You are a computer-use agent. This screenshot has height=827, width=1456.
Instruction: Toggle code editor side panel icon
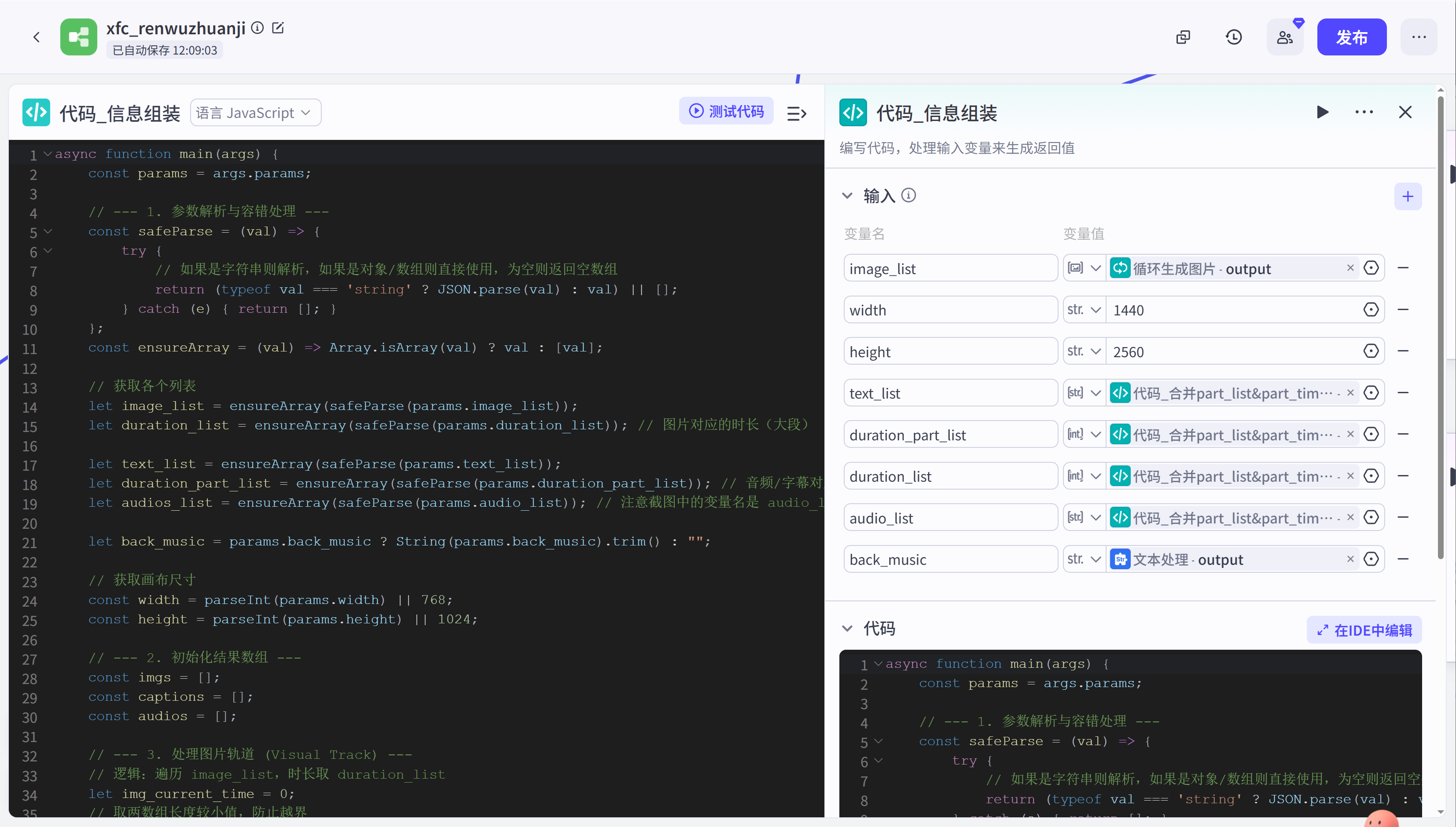click(796, 113)
